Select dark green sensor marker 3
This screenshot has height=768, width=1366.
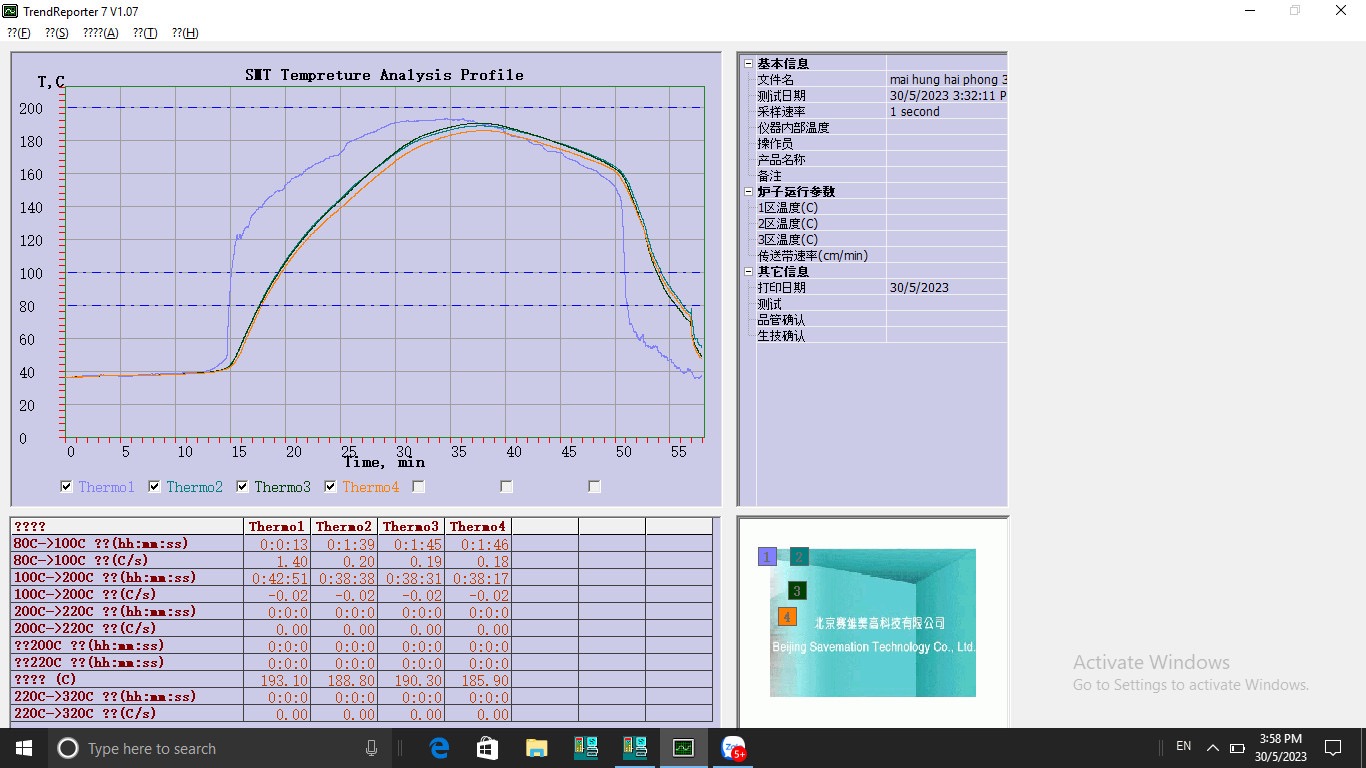[796, 591]
